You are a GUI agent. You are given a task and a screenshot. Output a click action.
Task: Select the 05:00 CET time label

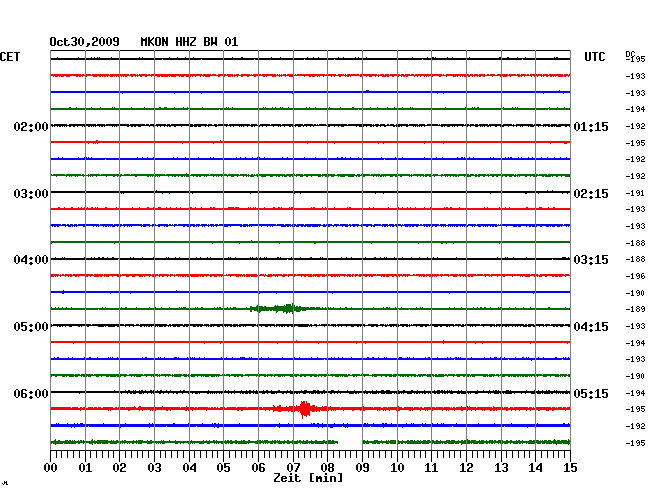point(31,327)
